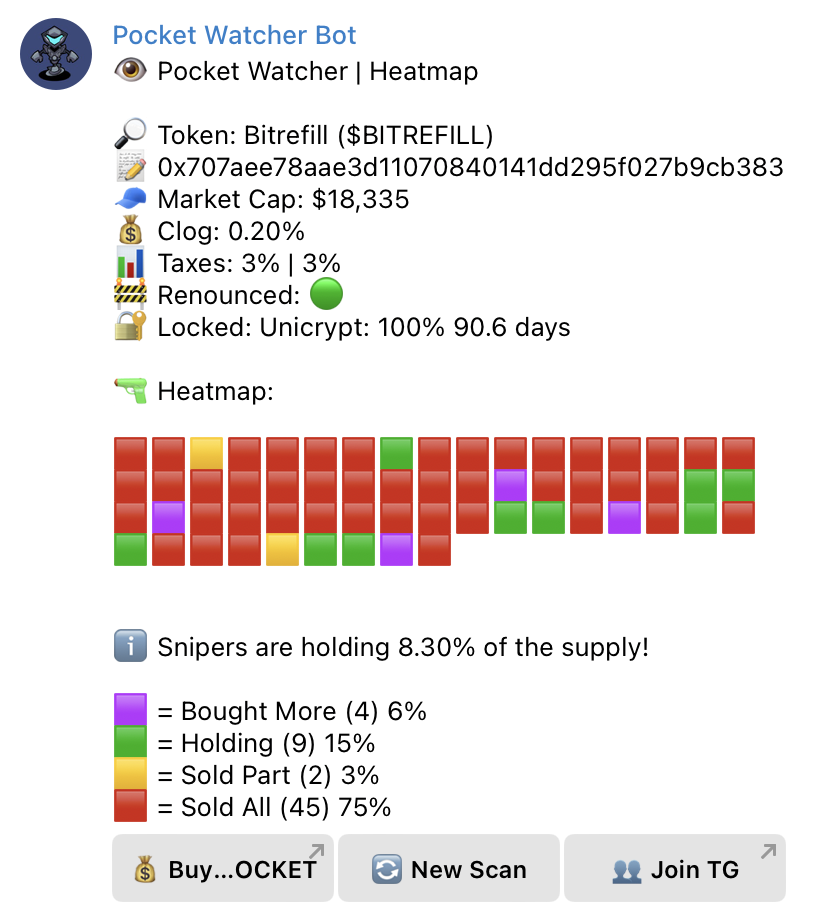This screenshot has width=820, height=920.
Task: Open the Pocket Watcher Bot sender name
Action: [x=234, y=35]
